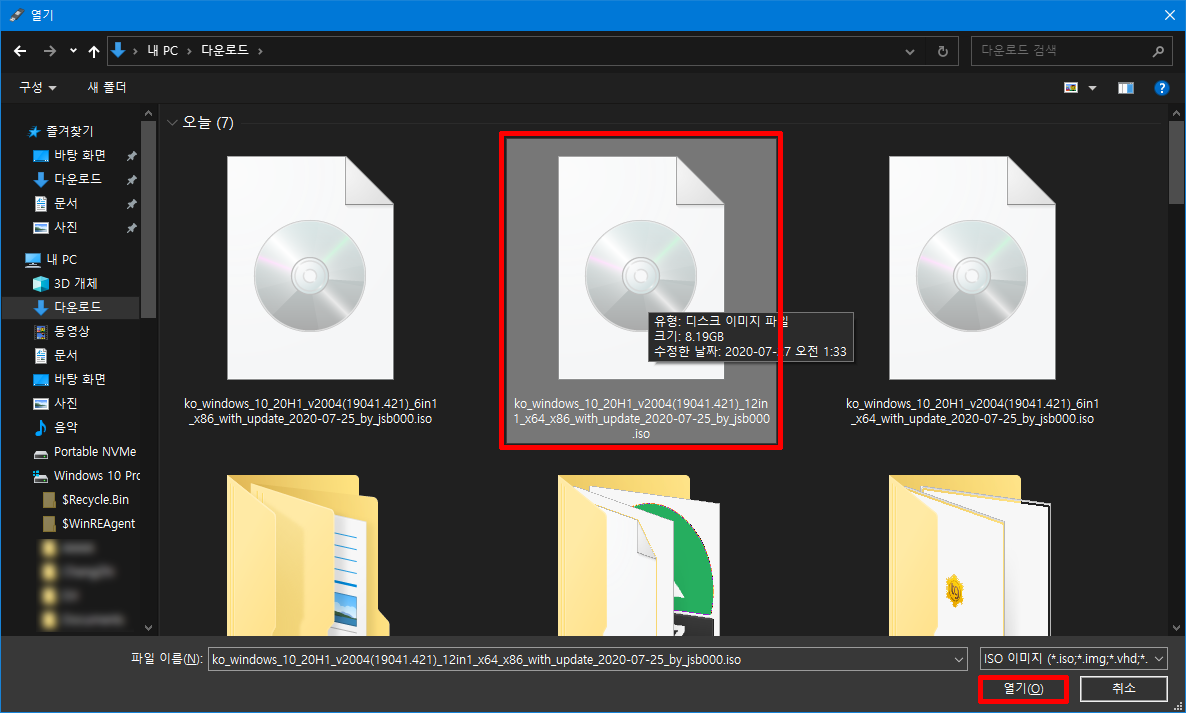This screenshot has width=1186, height=713.
Task: Open 사진 under 내 PC
Action: pyautogui.click(x=65, y=404)
